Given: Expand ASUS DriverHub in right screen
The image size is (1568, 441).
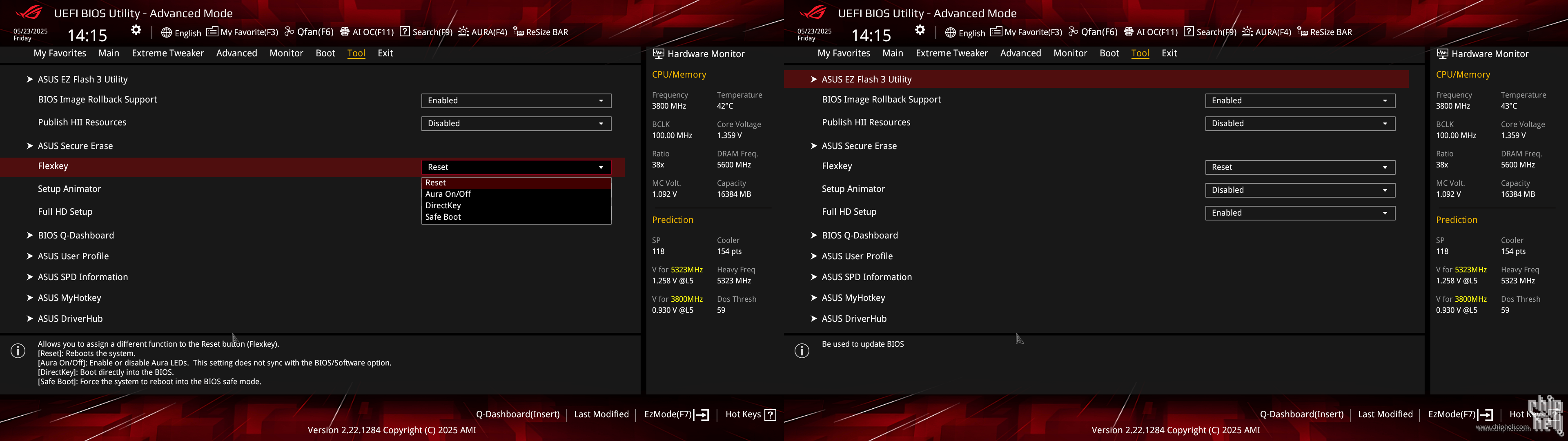Looking at the screenshot, I should pos(854,318).
